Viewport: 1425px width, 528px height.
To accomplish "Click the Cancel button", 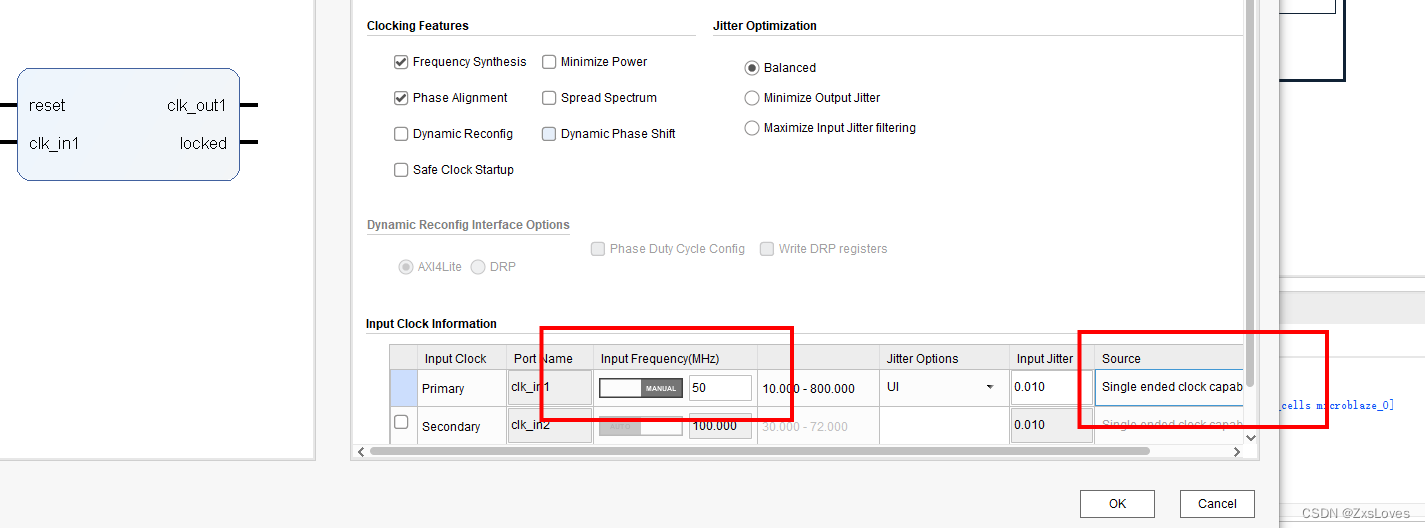I will tap(1217, 503).
